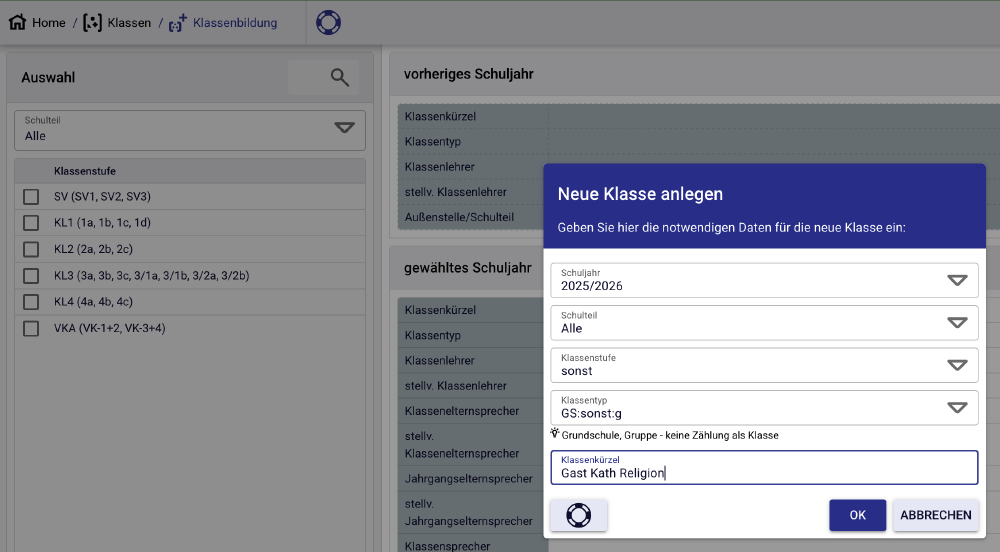Check the SV (SV1, SV2, SV3) checkbox

[x=31, y=197]
